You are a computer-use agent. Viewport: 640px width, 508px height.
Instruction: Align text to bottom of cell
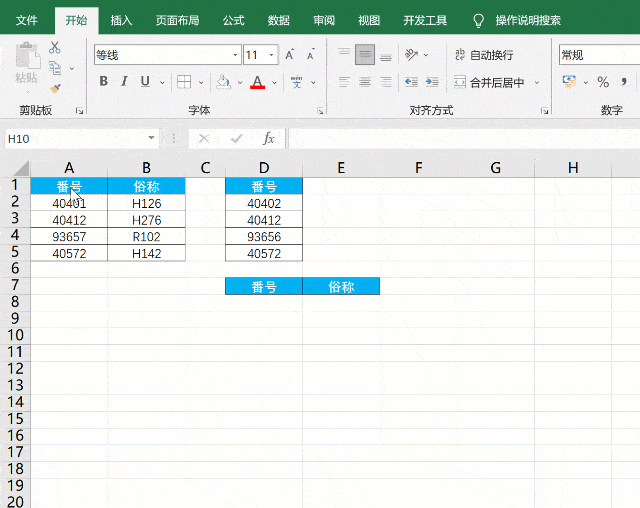click(386, 55)
